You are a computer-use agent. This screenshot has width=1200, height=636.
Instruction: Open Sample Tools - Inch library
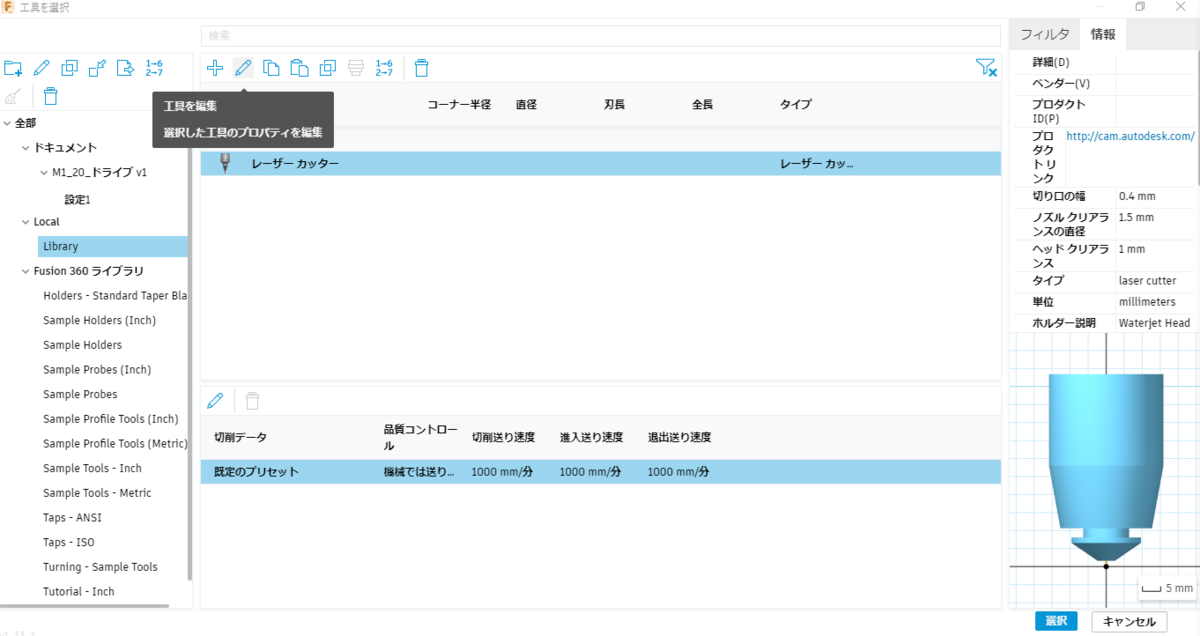[92, 468]
